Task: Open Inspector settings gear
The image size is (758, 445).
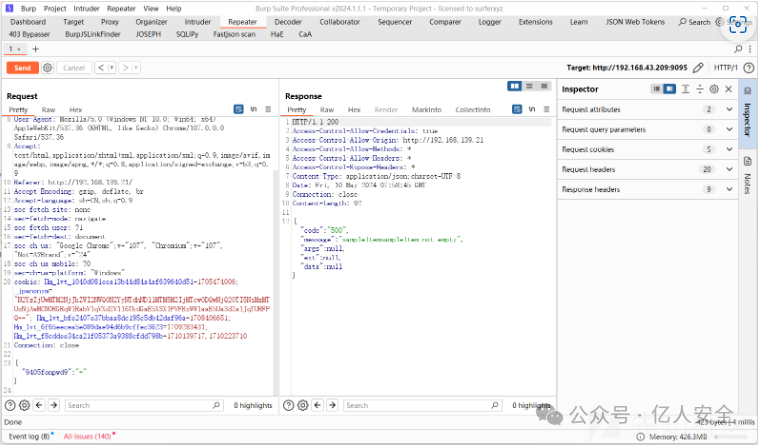Action: (714, 89)
